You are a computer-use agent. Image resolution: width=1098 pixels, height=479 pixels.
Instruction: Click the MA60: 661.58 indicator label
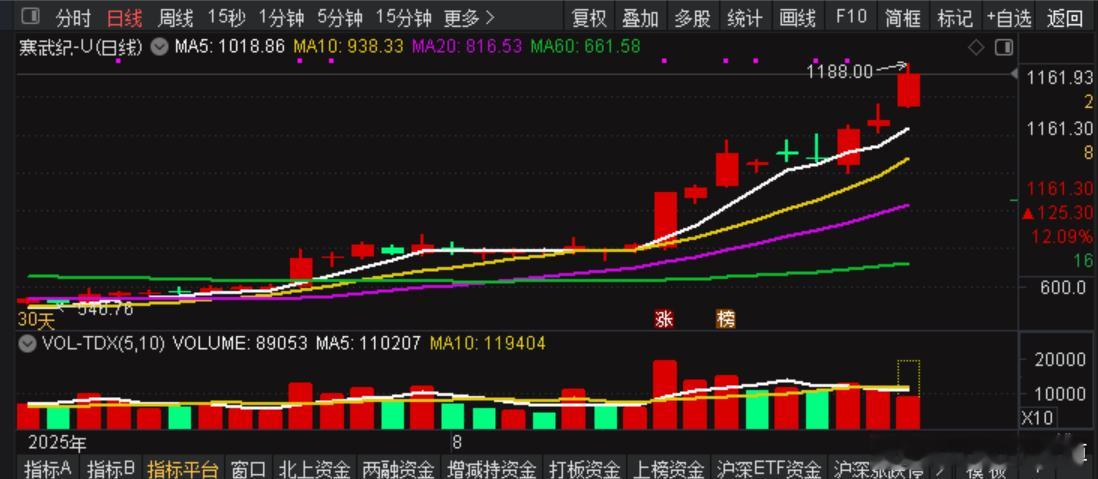585,48
